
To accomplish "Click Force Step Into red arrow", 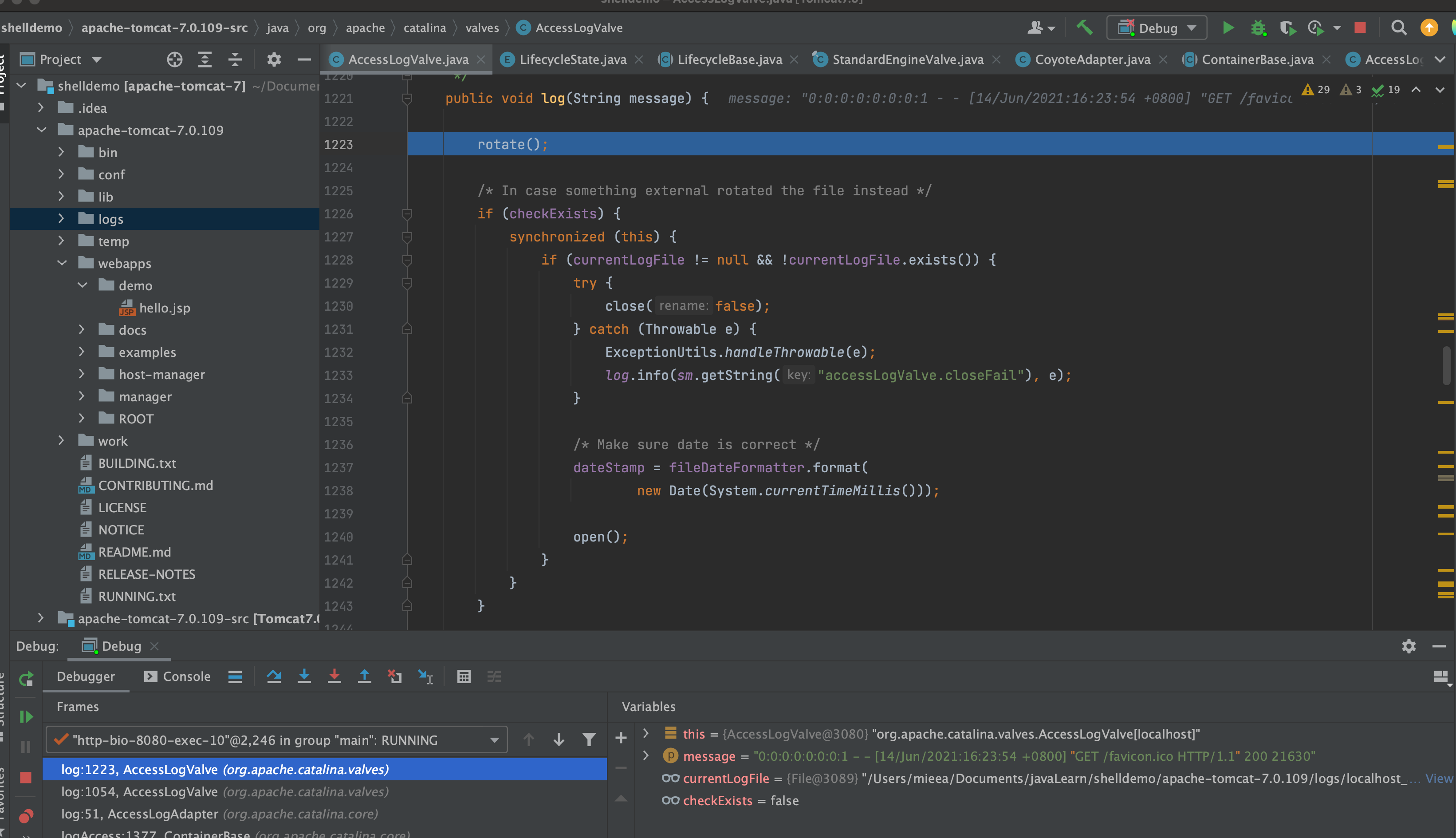I will 334,676.
